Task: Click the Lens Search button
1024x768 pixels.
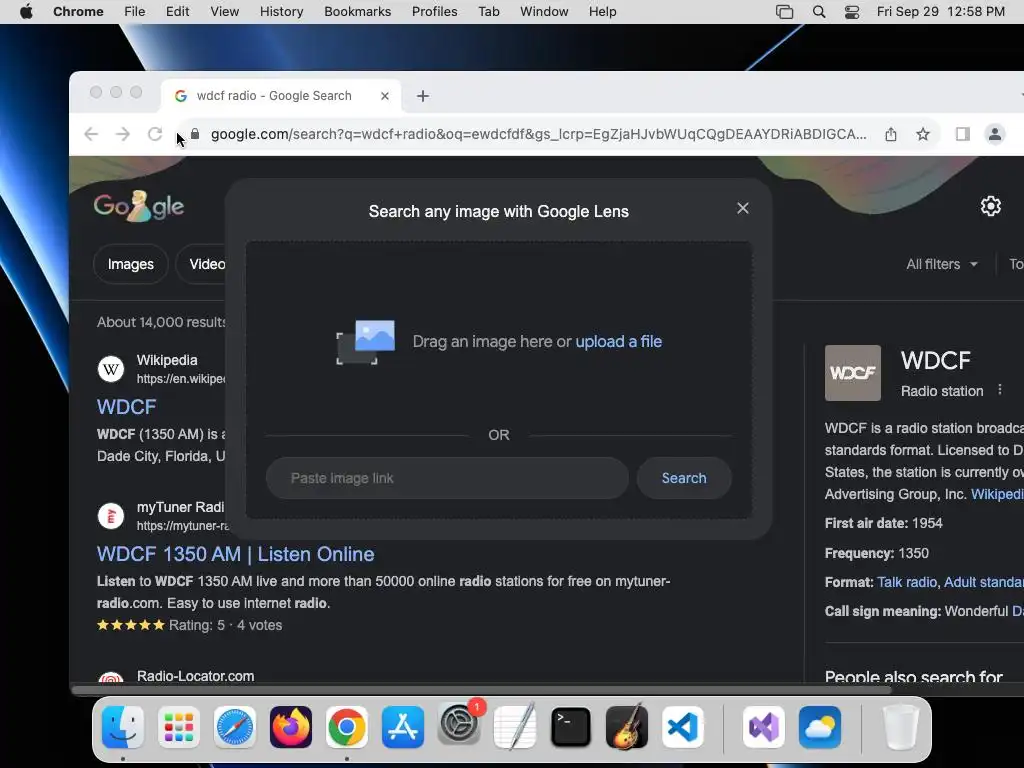Action: tap(684, 478)
